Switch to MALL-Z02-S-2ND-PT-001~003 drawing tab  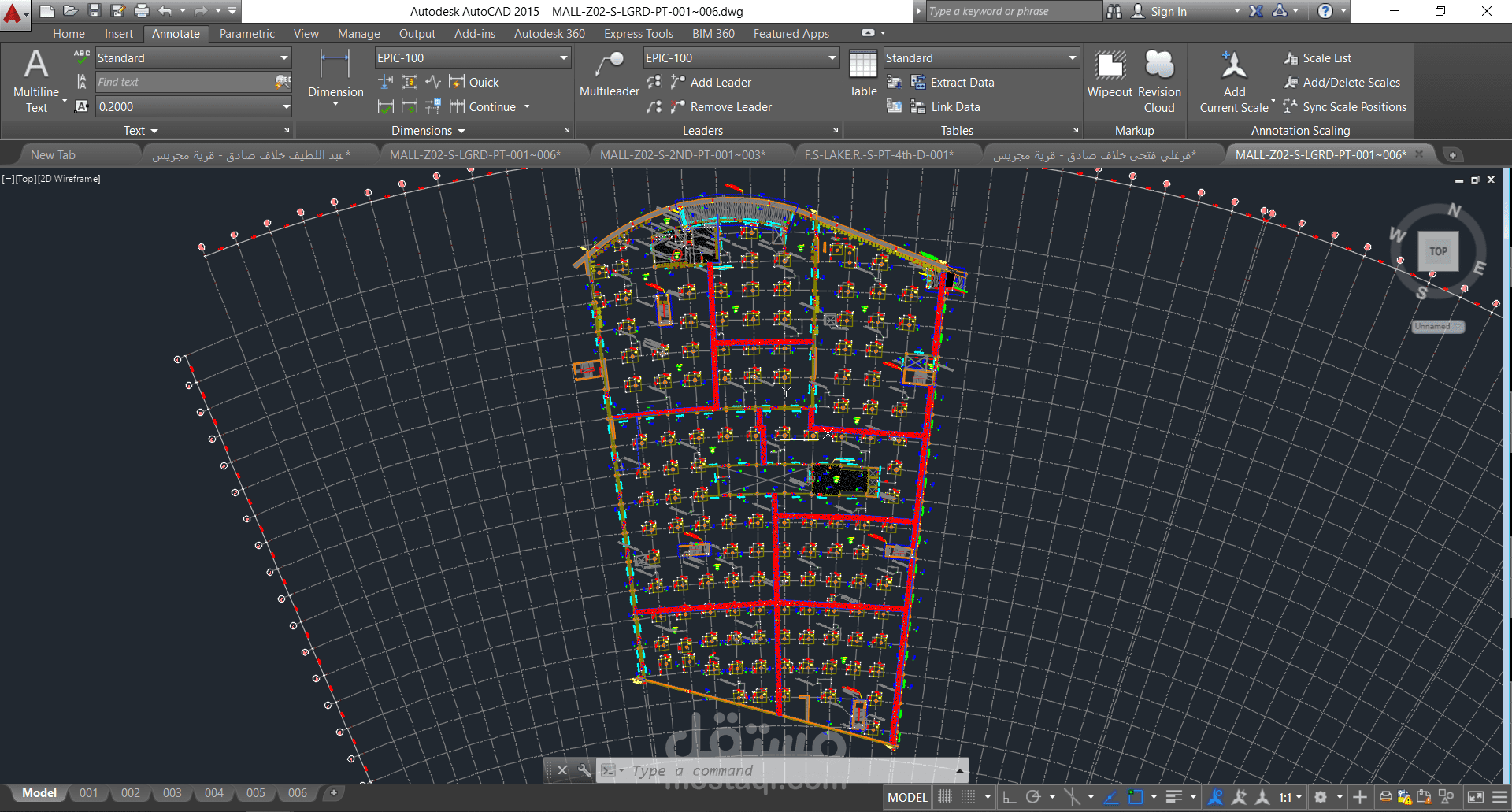tap(683, 155)
